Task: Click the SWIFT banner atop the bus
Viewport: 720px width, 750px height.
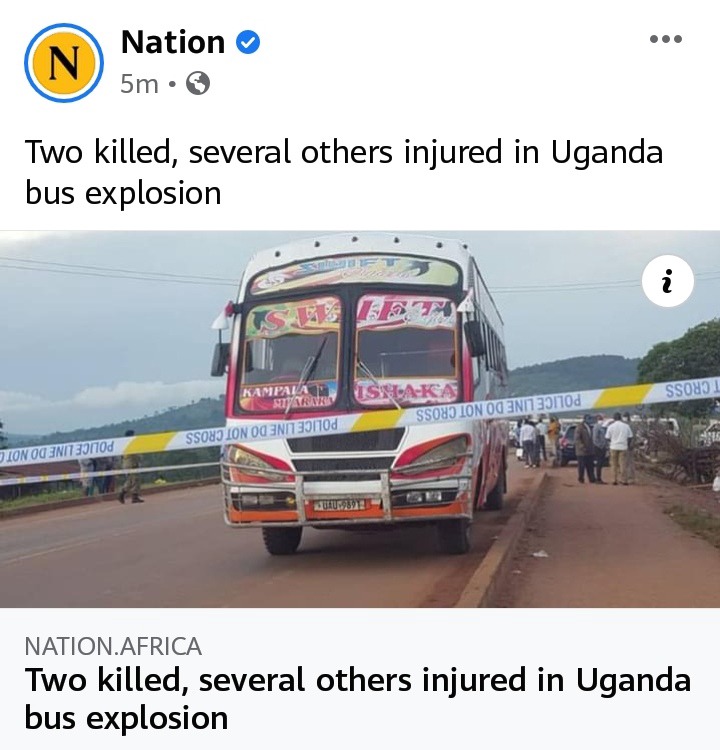Action: pos(355,273)
